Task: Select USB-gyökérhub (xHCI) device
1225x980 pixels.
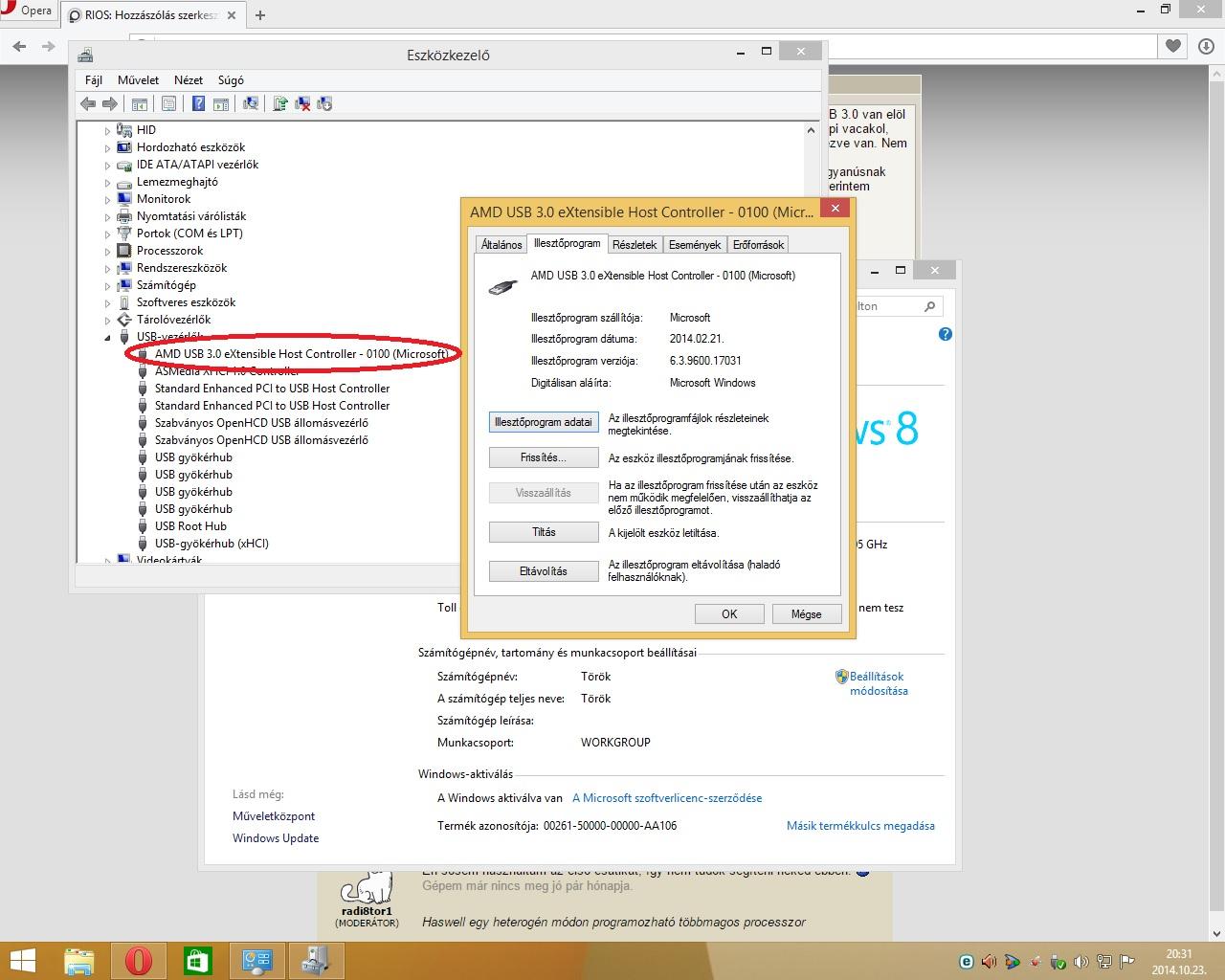Action: point(212,544)
